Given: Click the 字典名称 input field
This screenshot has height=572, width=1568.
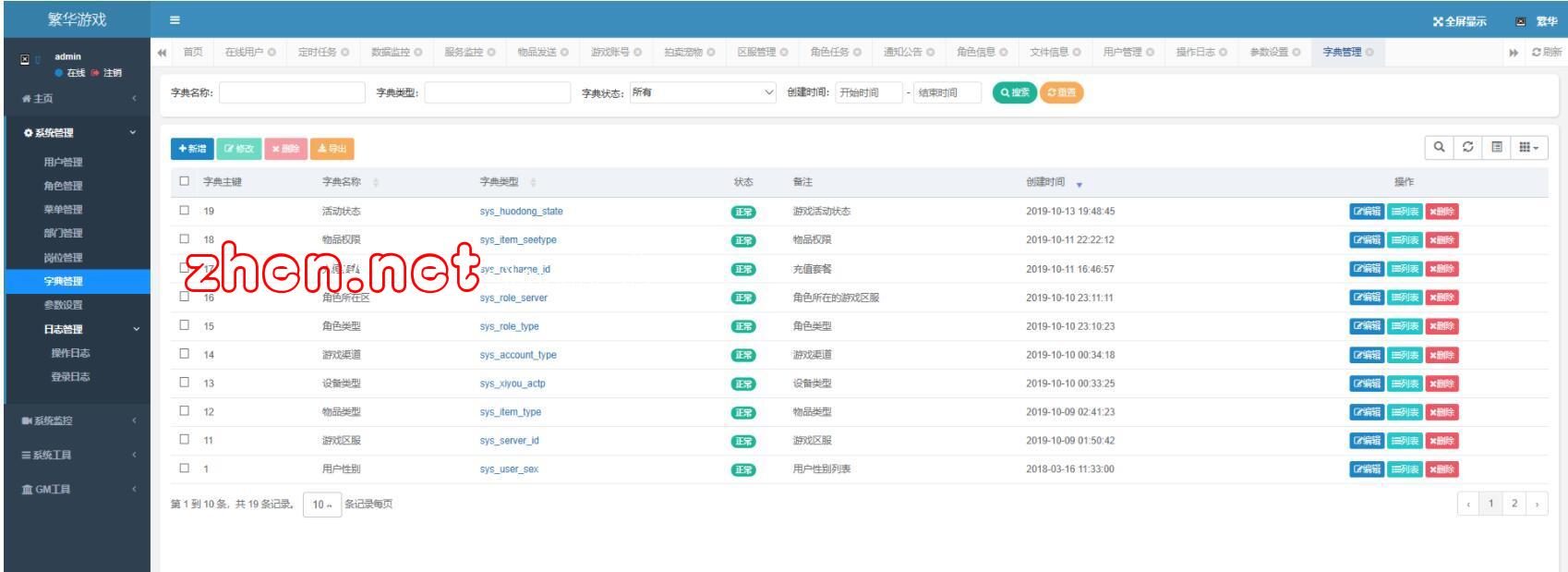Looking at the screenshot, I should [292, 92].
